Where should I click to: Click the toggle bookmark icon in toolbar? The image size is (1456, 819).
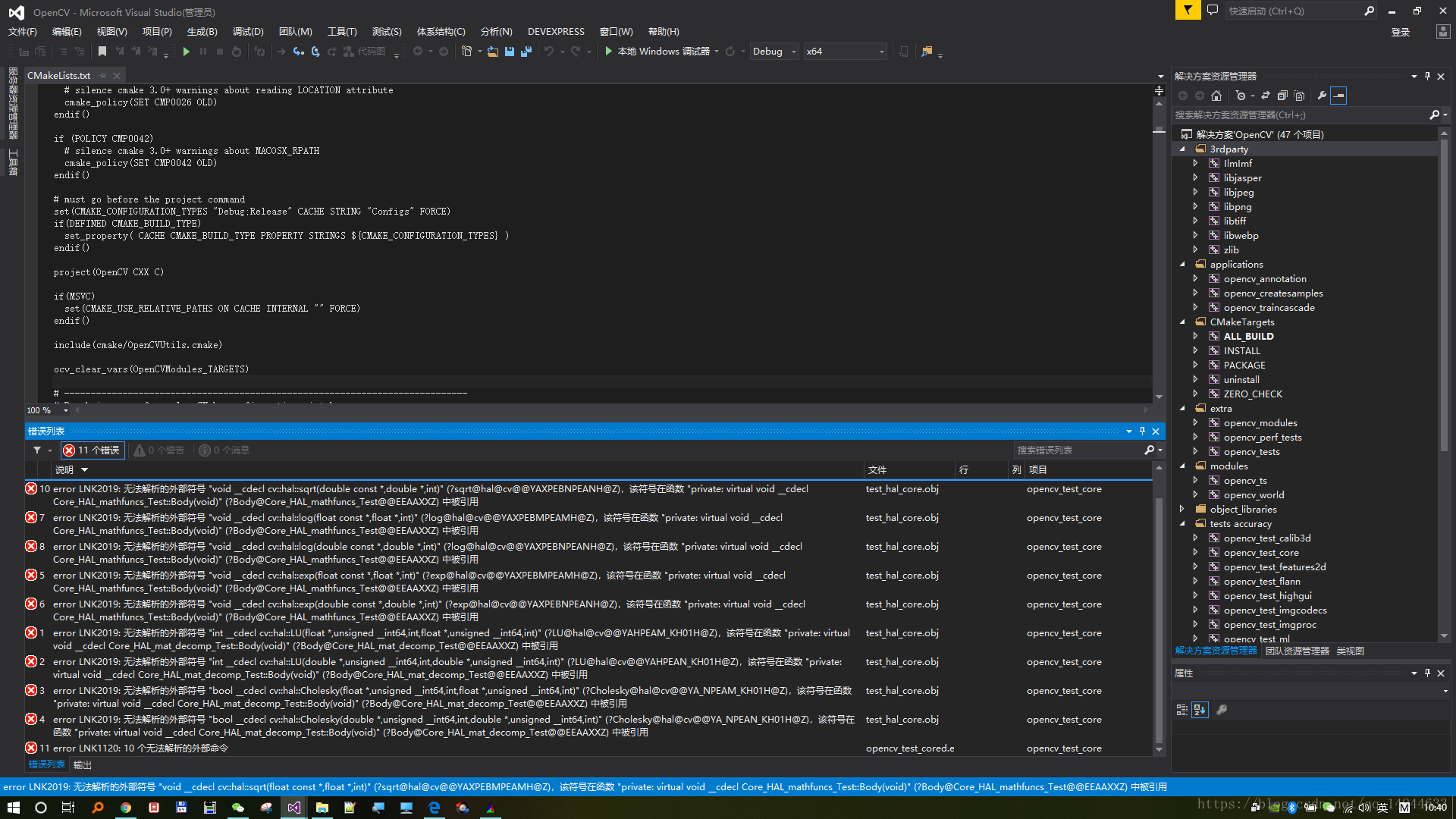click(102, 52)
